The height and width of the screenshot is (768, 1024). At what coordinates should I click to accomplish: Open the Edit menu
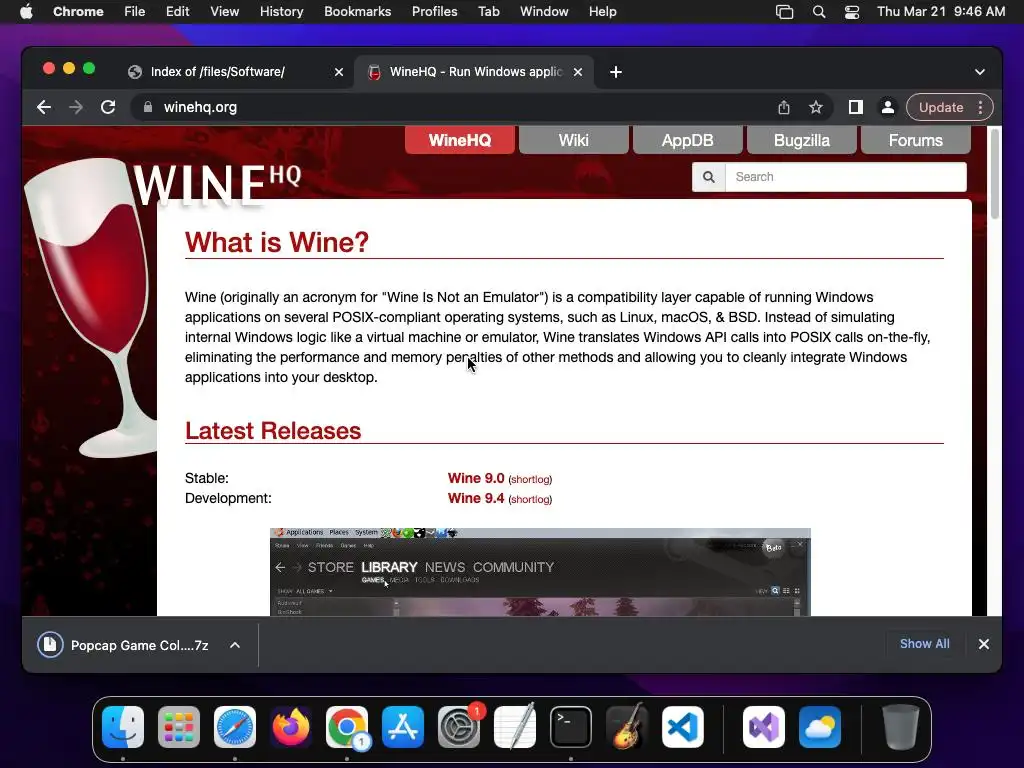click(x=177, y=12)
